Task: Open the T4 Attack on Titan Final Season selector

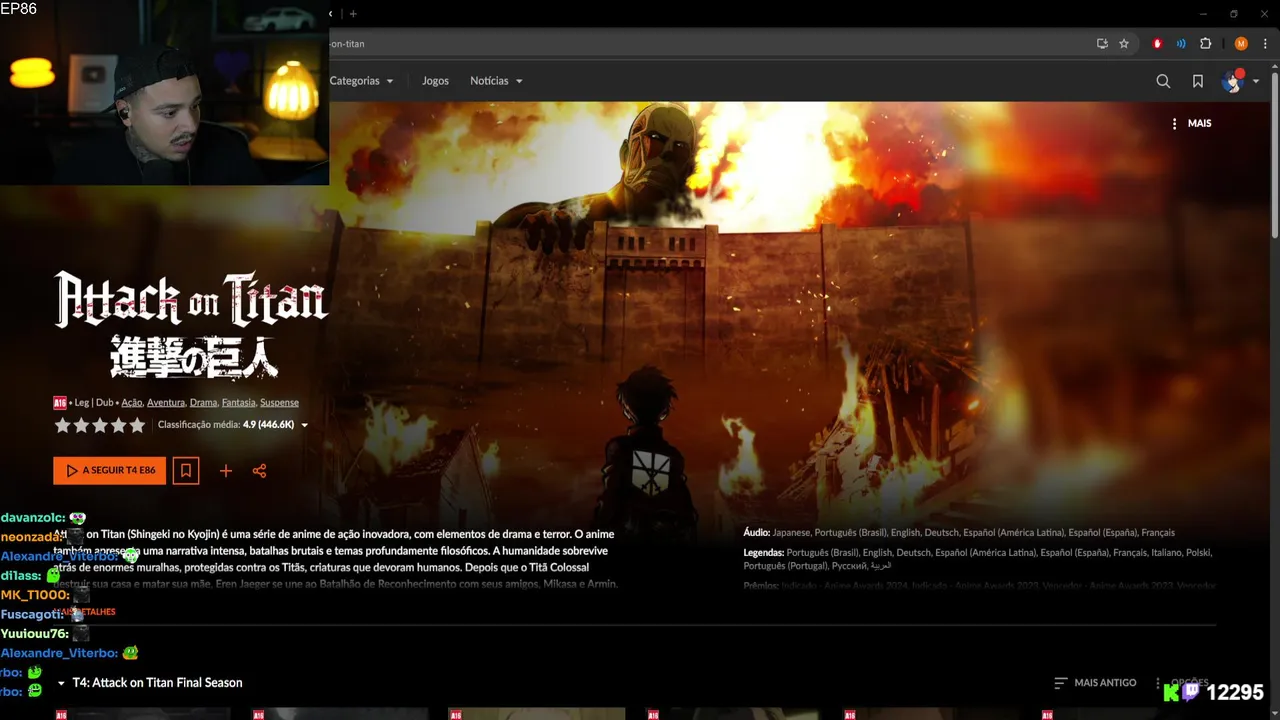Action: click(150, 683)
